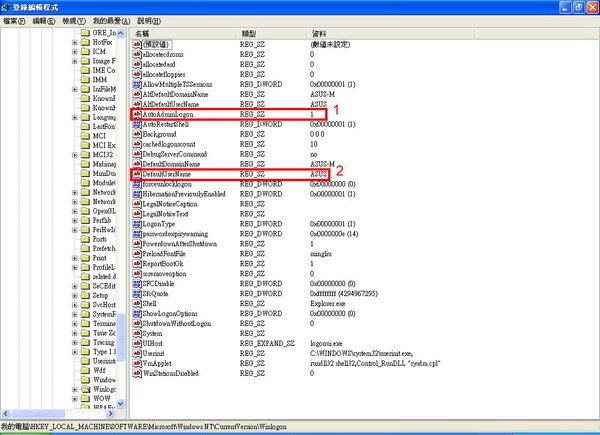The height and width of the screenshot is (435, 600).
Task: Click the string icon beside PreloadFontFile
Action: pos(137,254)
